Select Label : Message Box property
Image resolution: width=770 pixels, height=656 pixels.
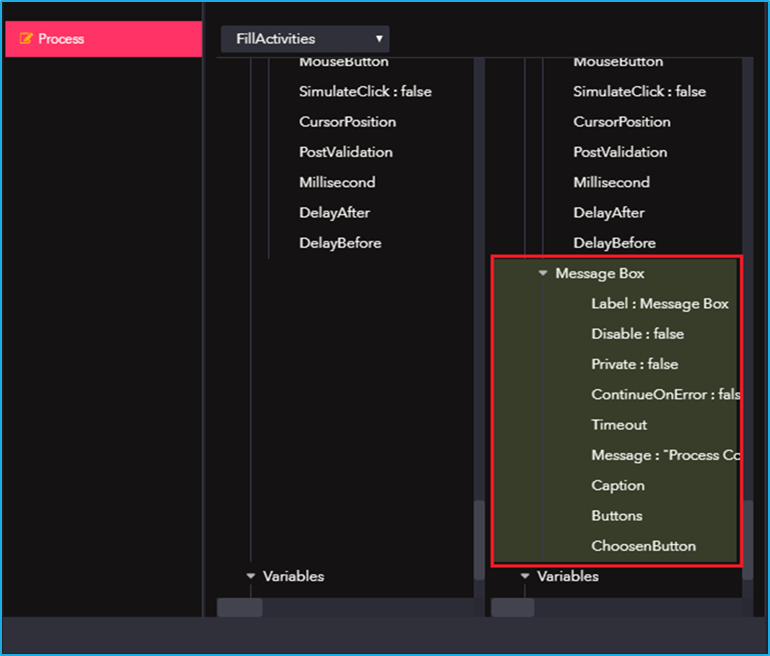660,303
